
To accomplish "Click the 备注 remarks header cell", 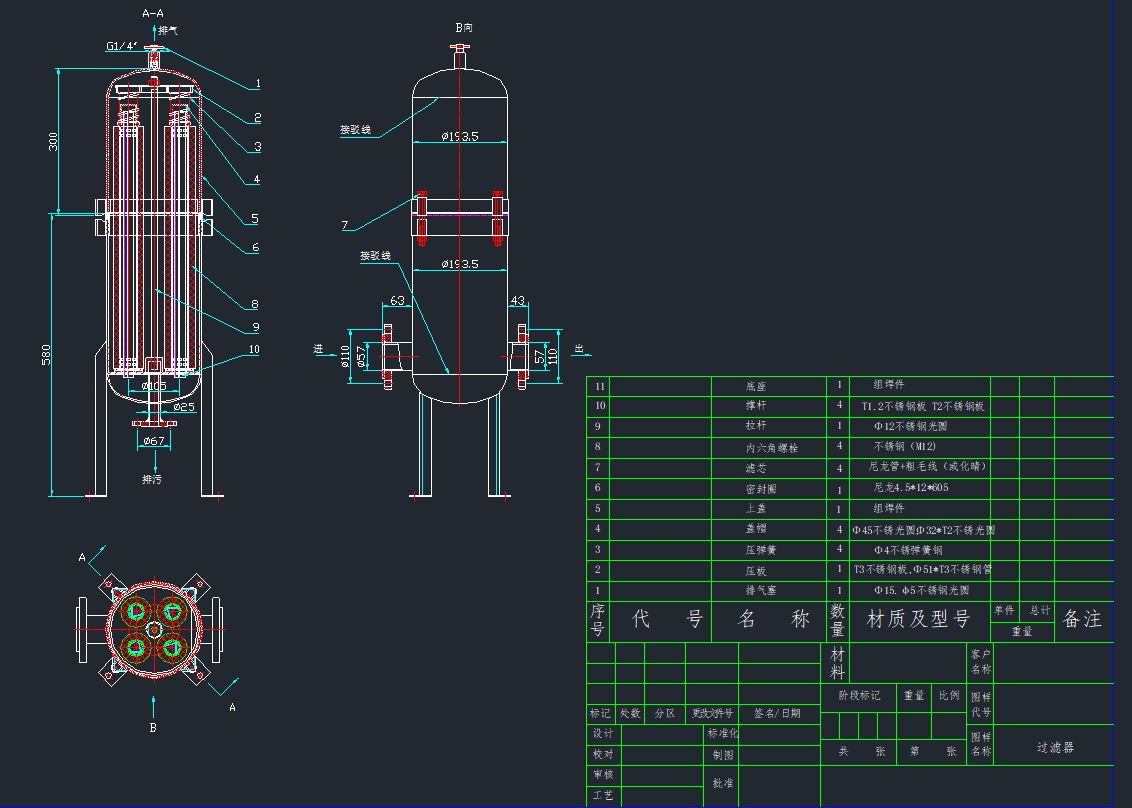I will click(x=1082, y=620).
